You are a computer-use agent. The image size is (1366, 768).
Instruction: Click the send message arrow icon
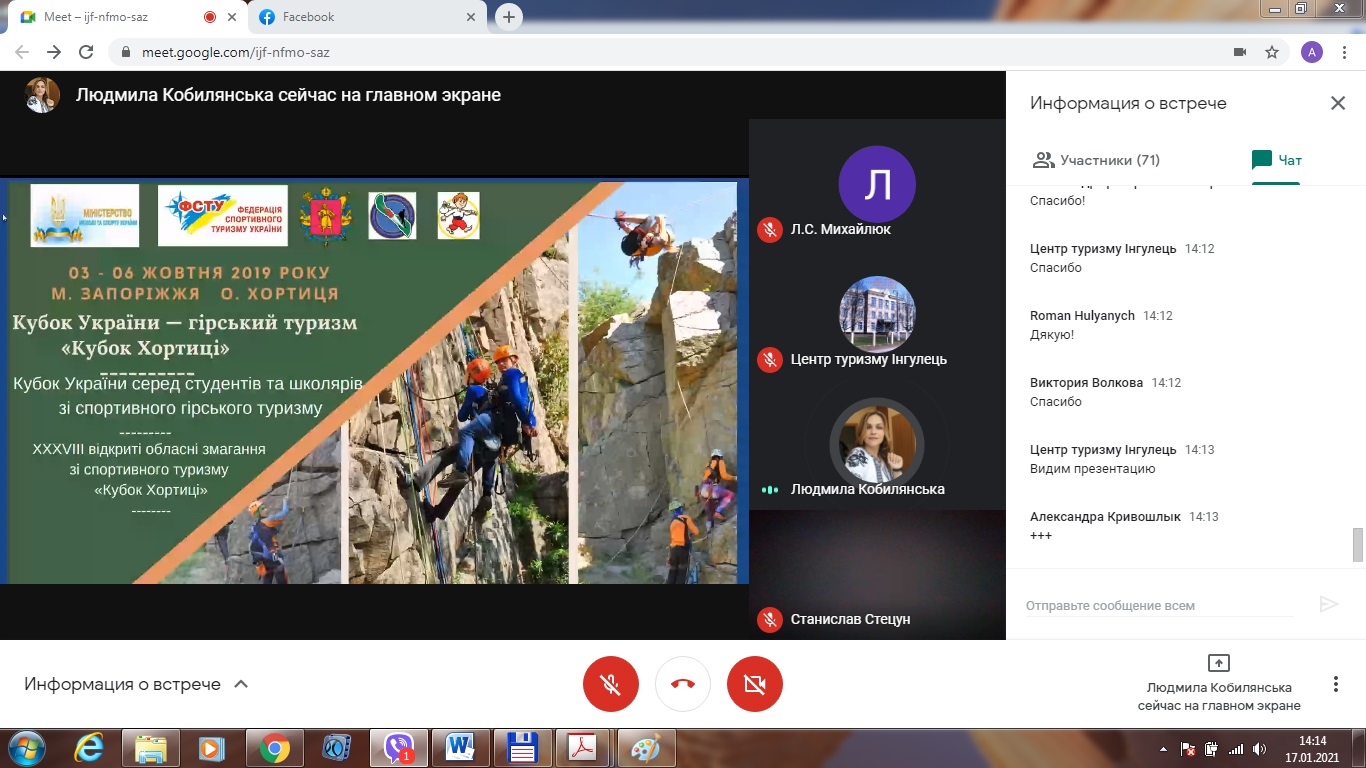(1329, 604)
